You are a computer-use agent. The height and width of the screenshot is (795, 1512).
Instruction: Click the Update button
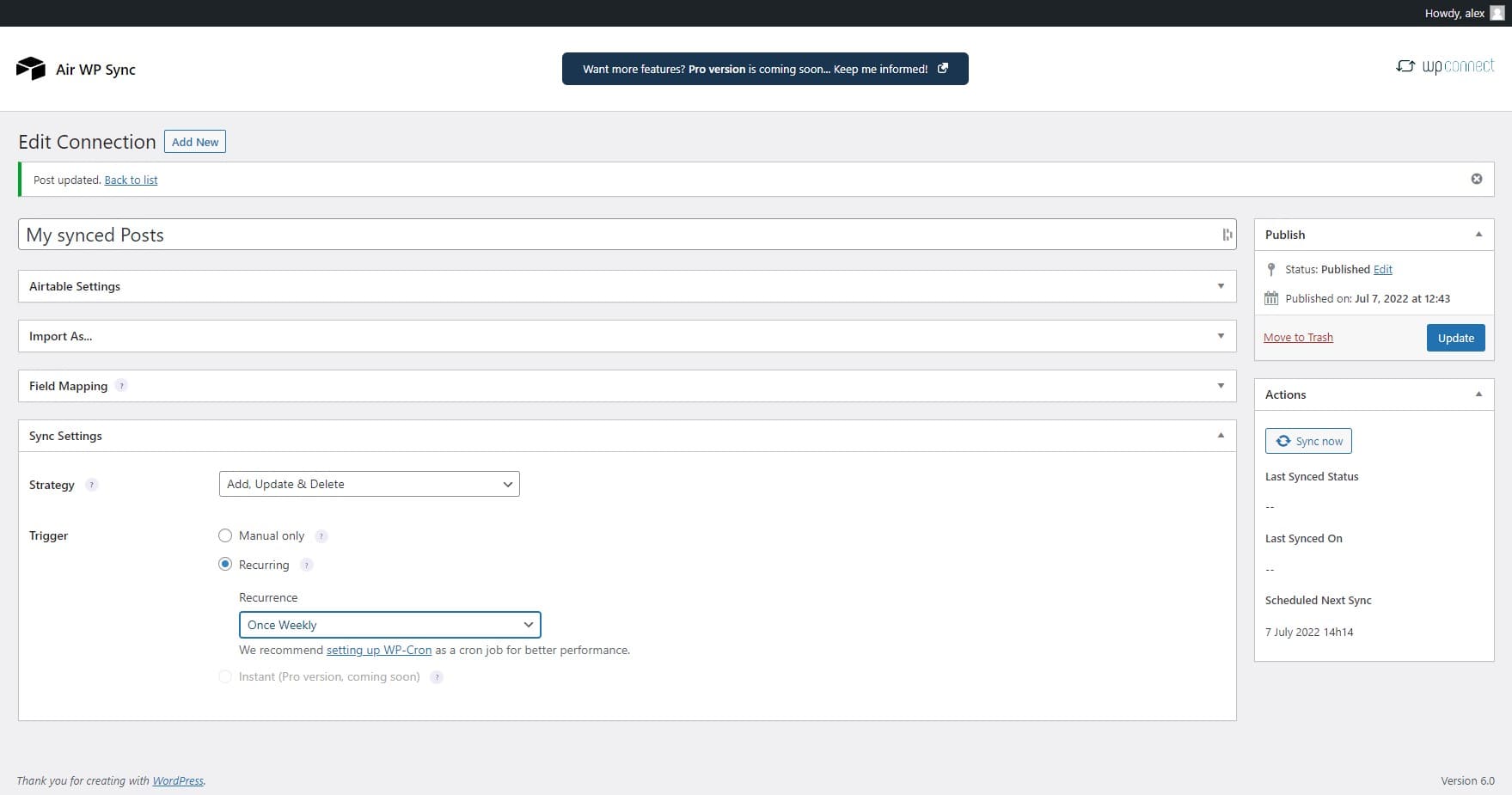tap(1455, 338)
